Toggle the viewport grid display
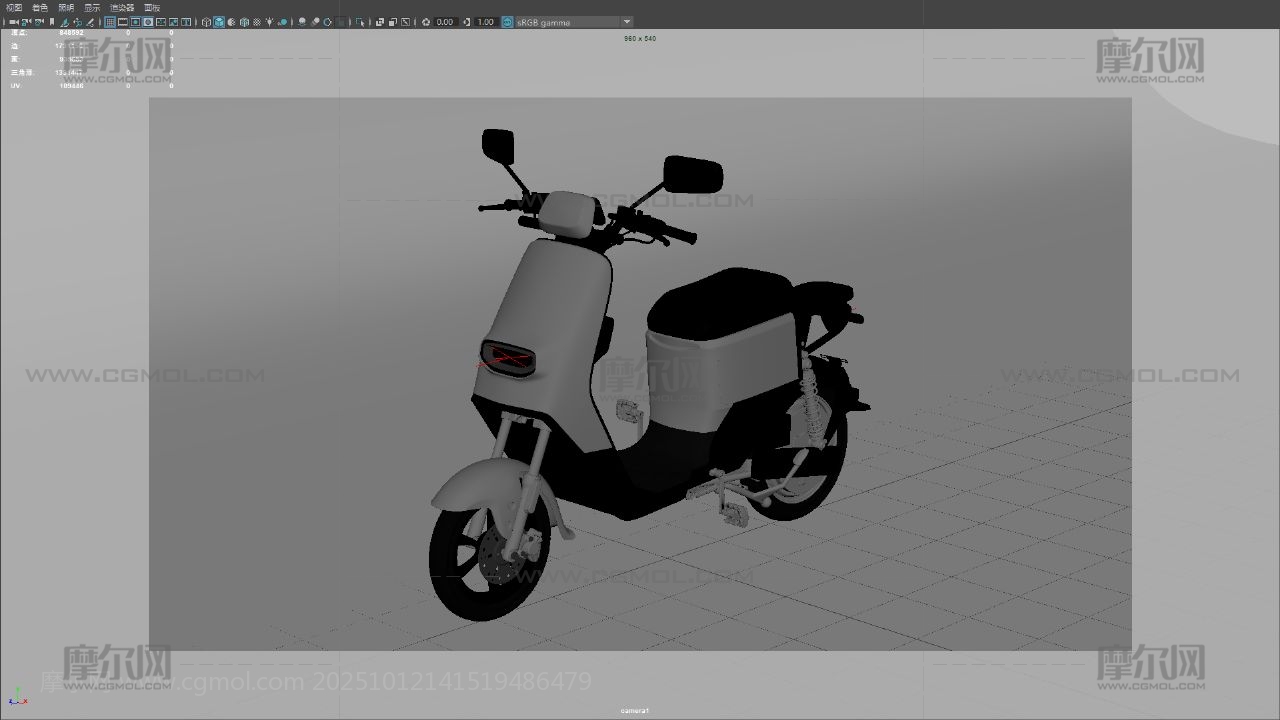Viewport: 1280px width, 720px height. click(110, 22)
